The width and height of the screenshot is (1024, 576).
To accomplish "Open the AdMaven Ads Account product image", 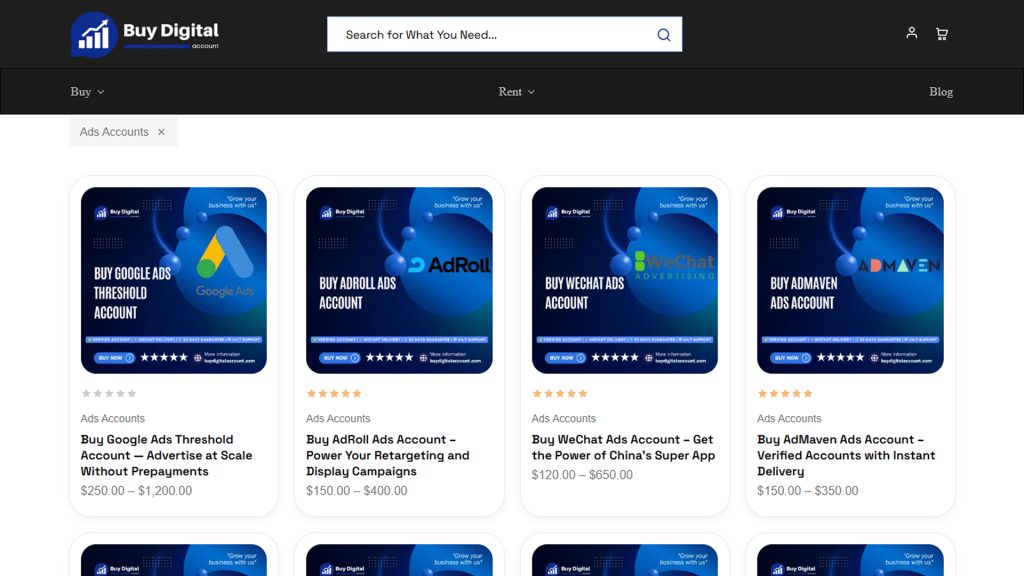I will [850, 280].
